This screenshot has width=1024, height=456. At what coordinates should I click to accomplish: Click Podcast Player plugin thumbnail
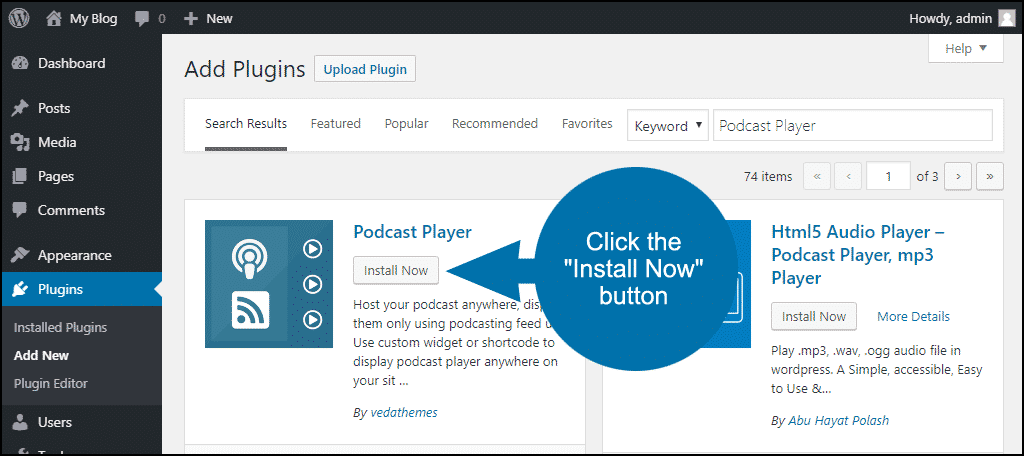pyautogui.click(x=269, y=284)
